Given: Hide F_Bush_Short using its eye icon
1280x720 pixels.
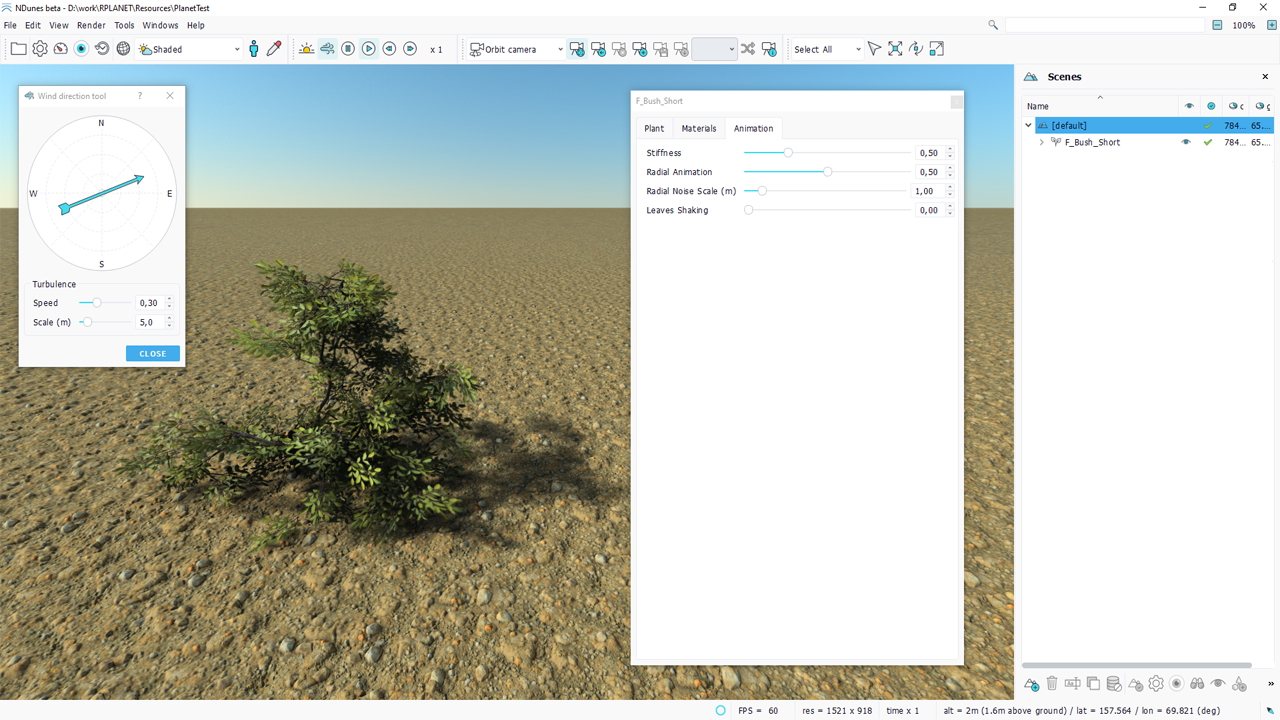Looking at the screenshot, I should tap(1186, 143).
